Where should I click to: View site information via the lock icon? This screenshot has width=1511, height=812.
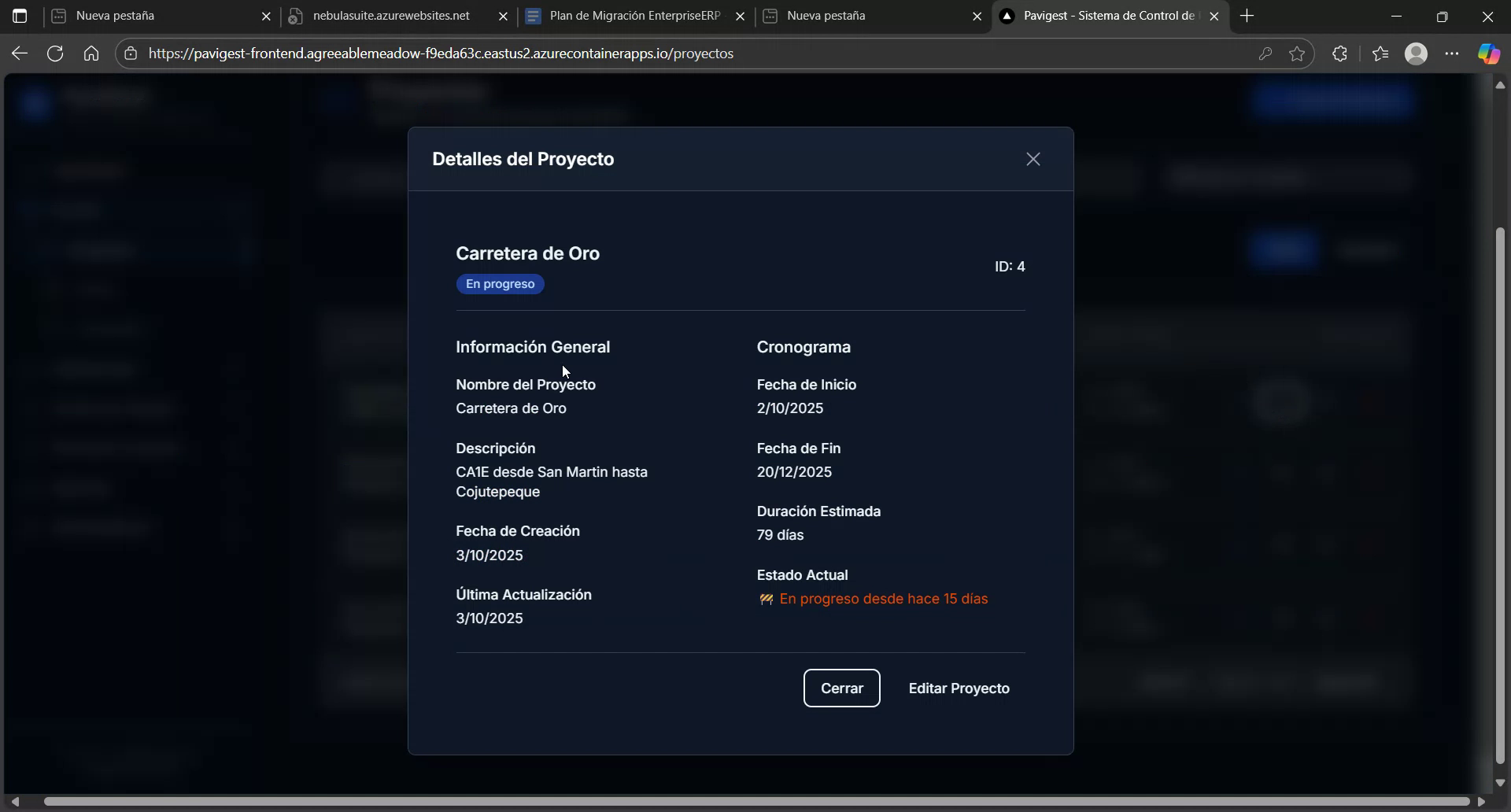tap(130, 53)
